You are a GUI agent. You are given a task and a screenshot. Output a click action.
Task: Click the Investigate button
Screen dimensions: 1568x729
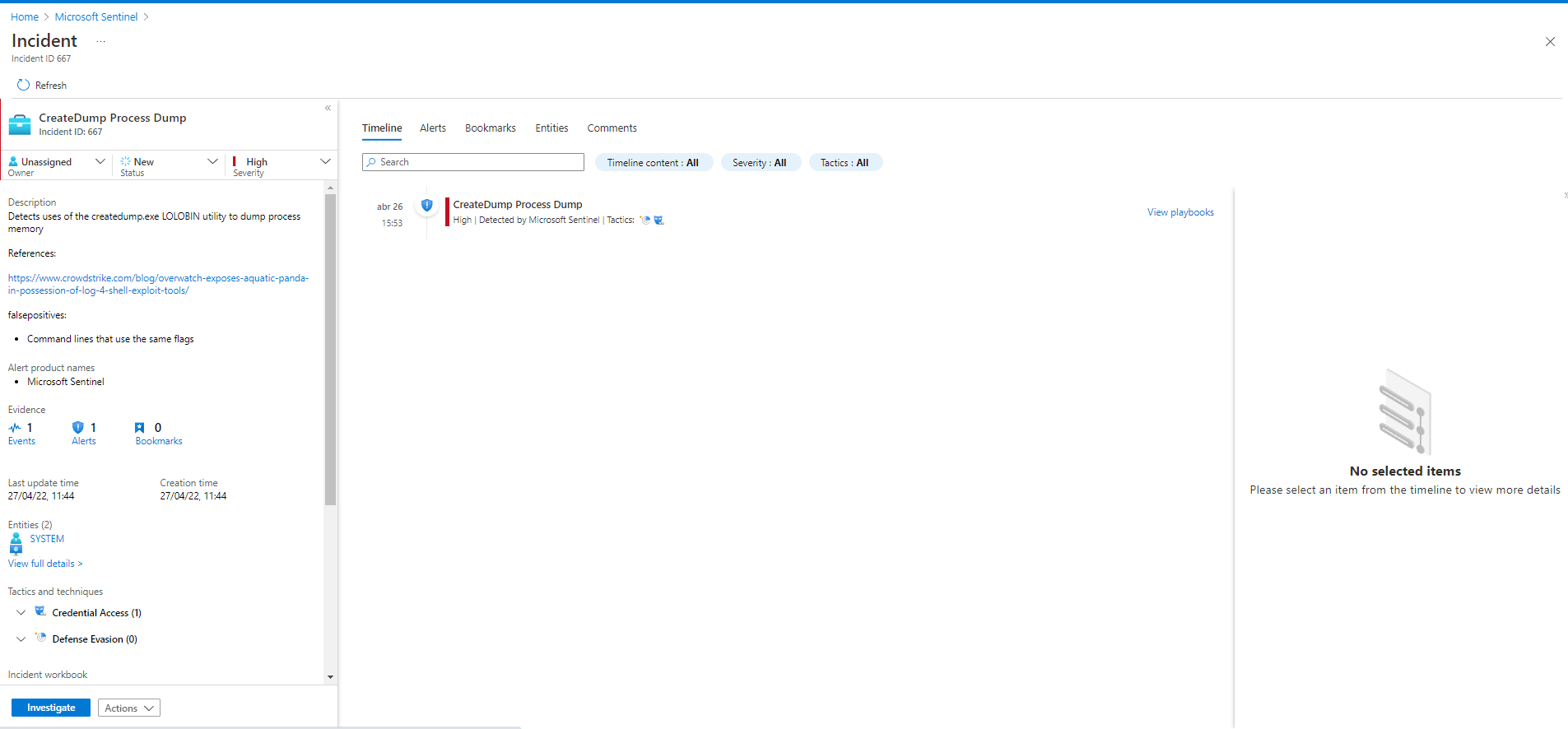click(51, 708)
